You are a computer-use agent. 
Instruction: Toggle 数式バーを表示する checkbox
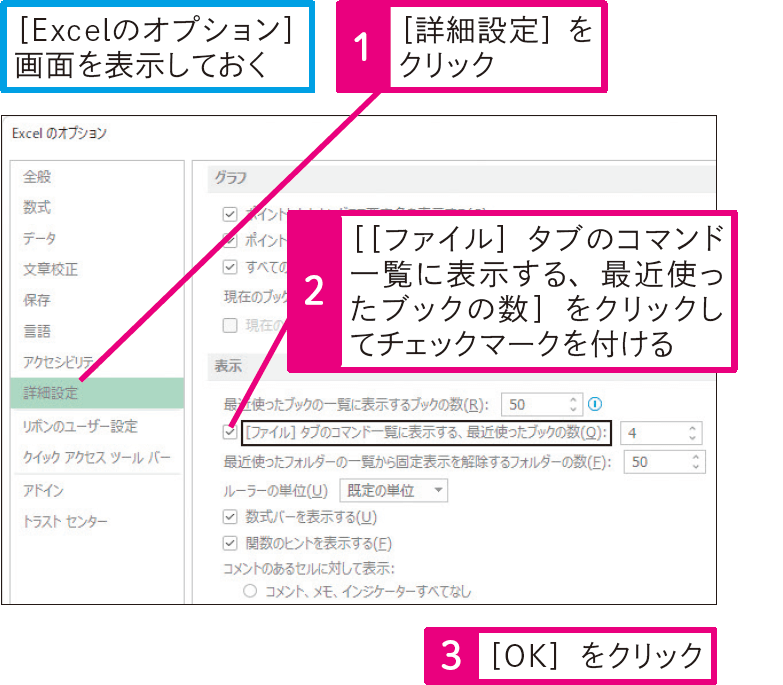pos(230,517)
